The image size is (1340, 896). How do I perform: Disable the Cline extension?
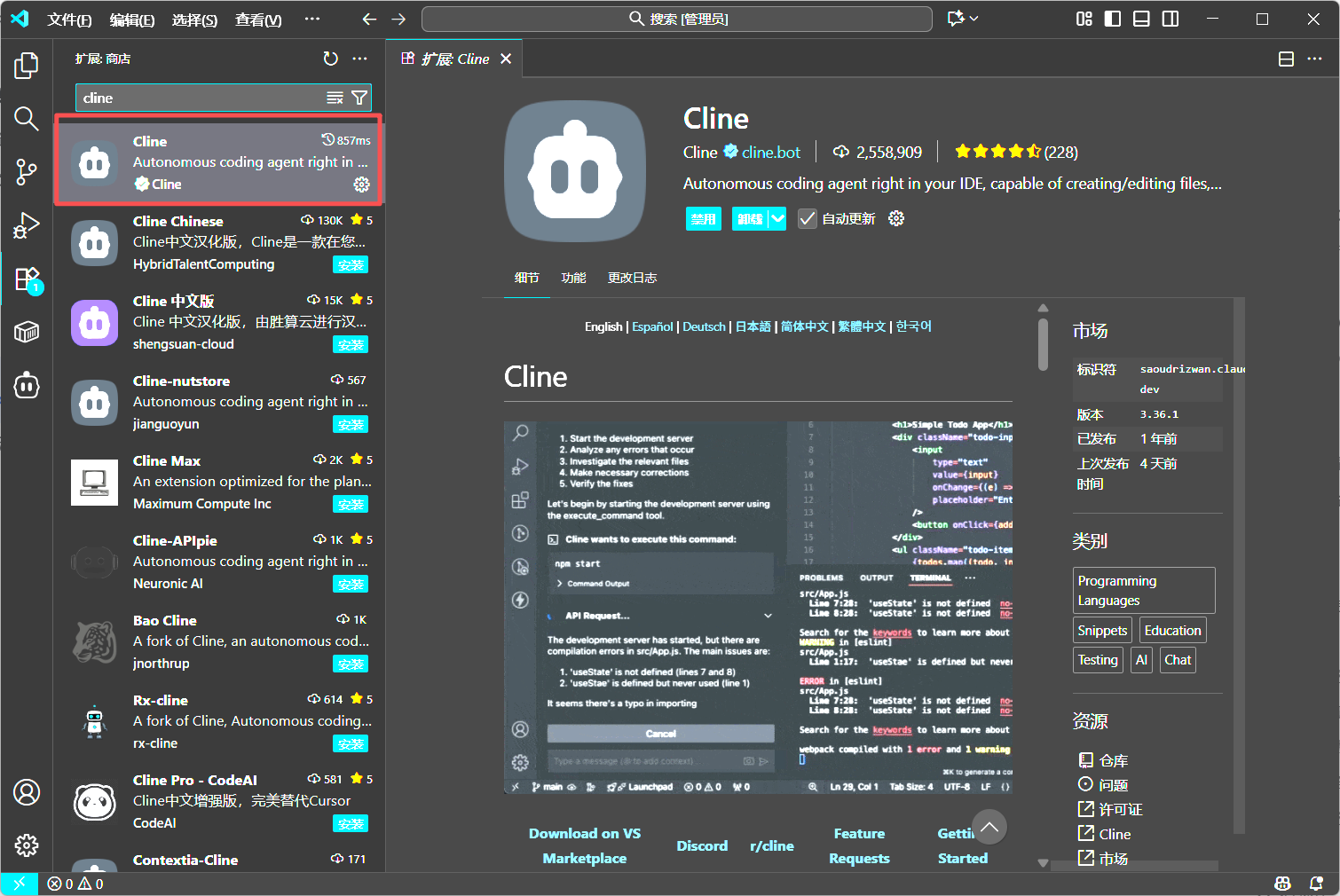pos(704,218)
